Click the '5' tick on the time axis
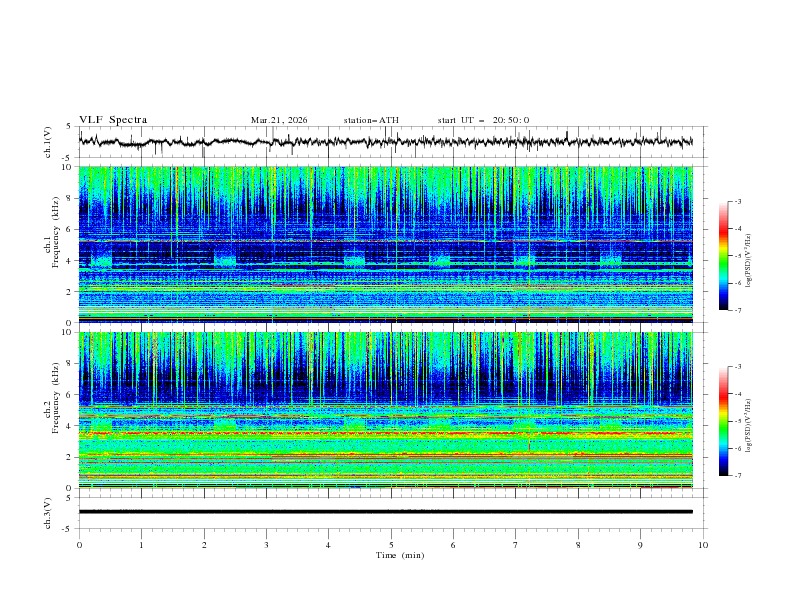The width and height of the screenshot is (792, 612). (391, 545)
